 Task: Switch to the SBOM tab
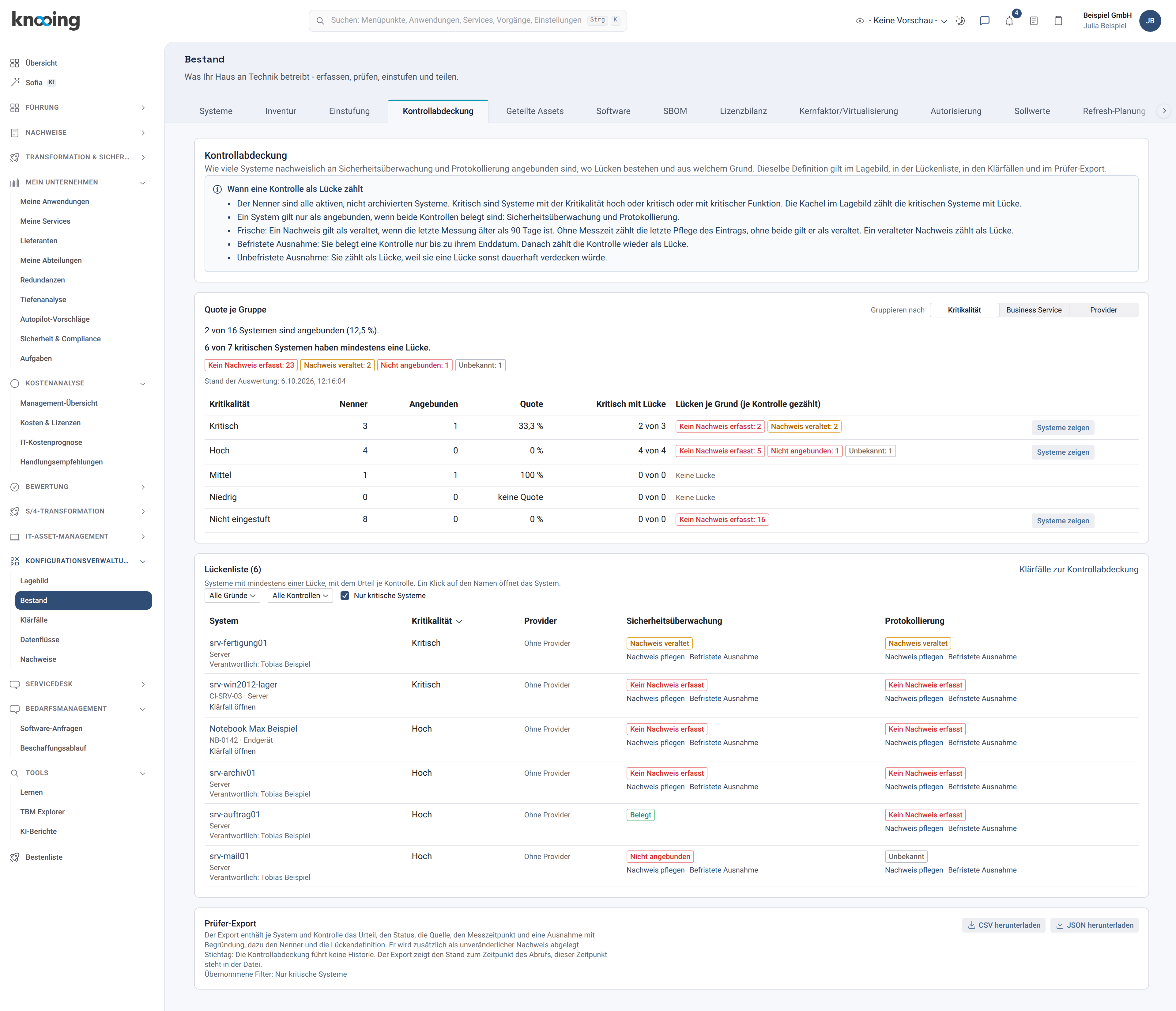click(x=675, y=111)
